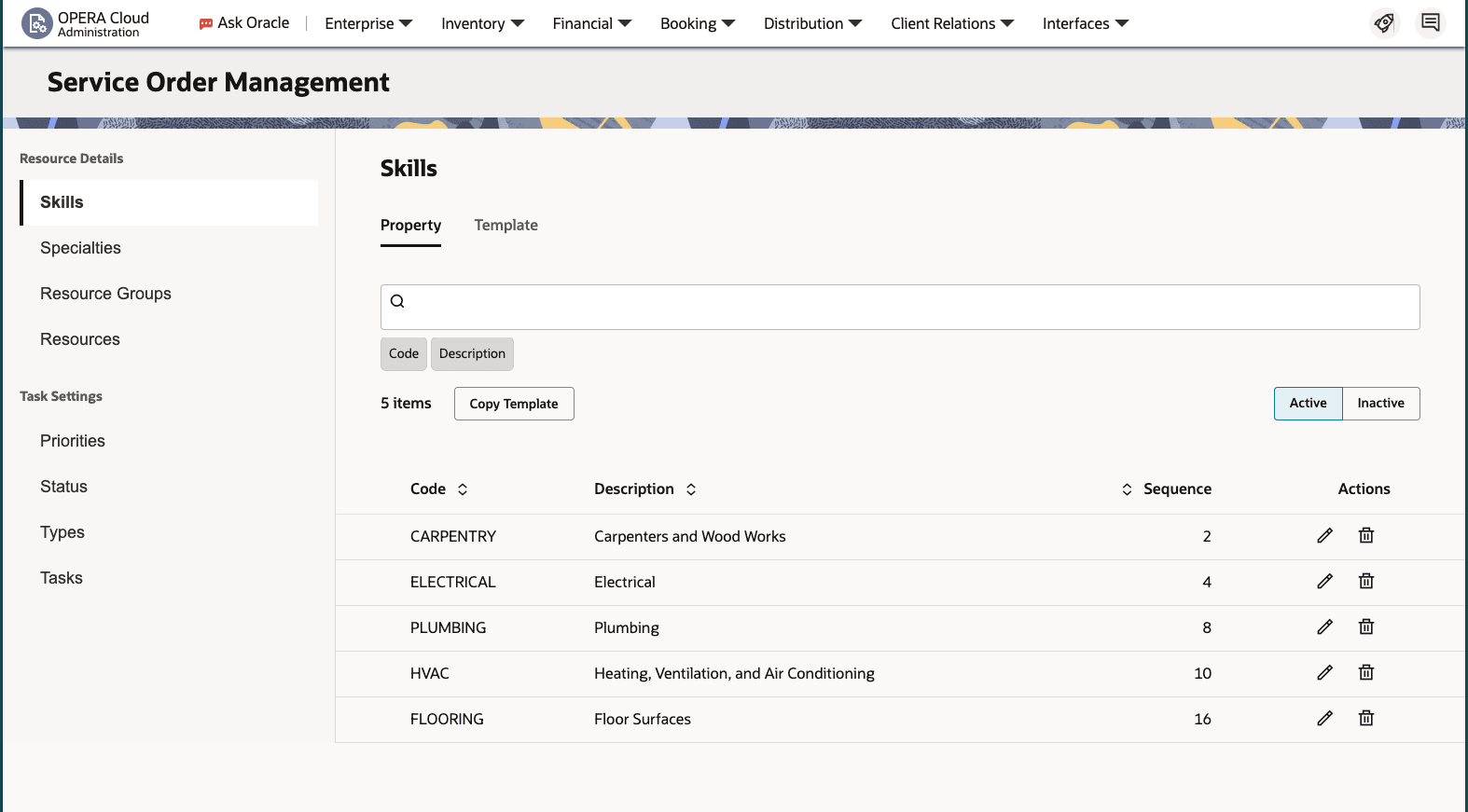This screenshot has width=1468, height=812.
Task: Expand the Client Relations menu
Action: 952,23
